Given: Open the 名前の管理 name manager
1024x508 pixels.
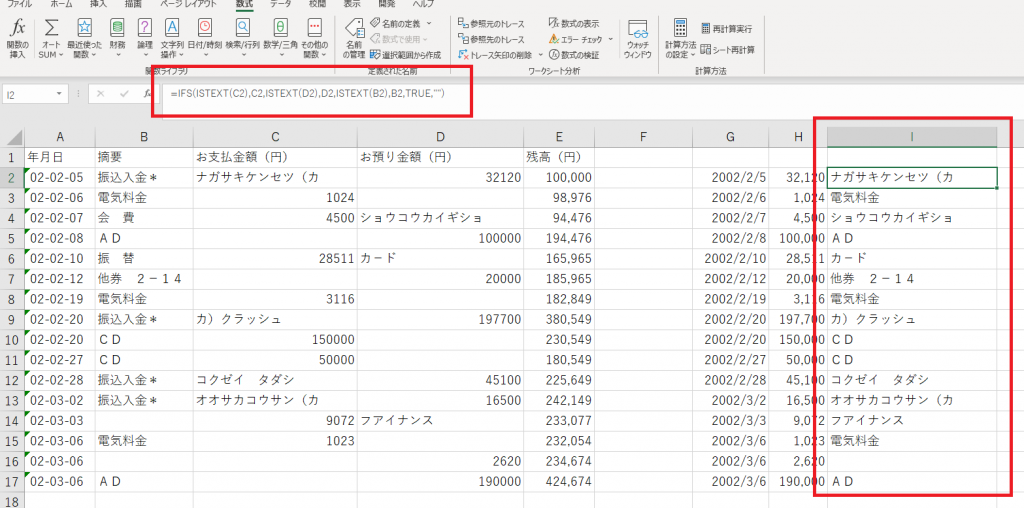Looking at the screenshot, I should (354, 37).
